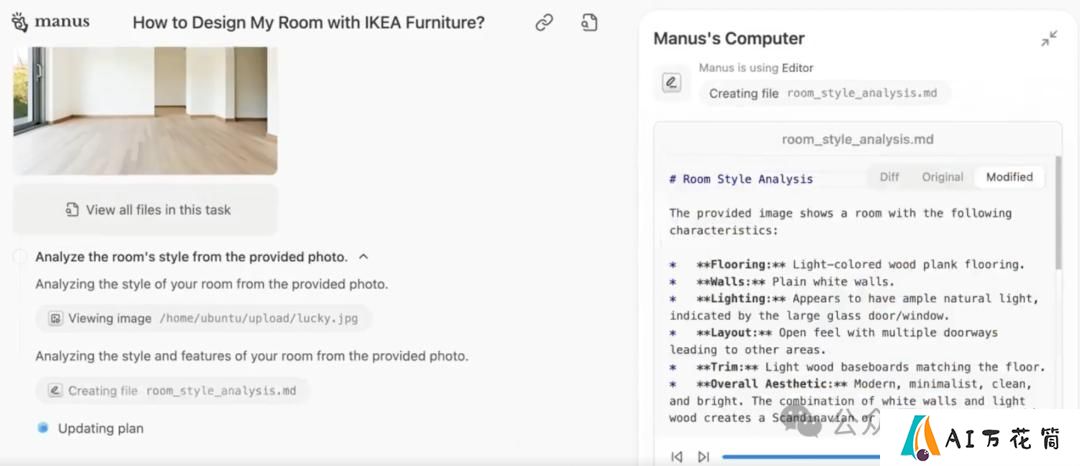Copy the task share link icon

(x=544, y=23)
